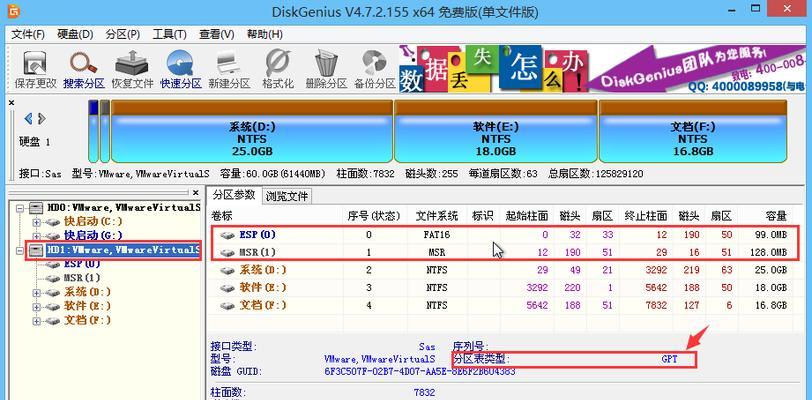Close the disk map panel with the X
This screenshot has height=400, width=812.
(11, 103)
